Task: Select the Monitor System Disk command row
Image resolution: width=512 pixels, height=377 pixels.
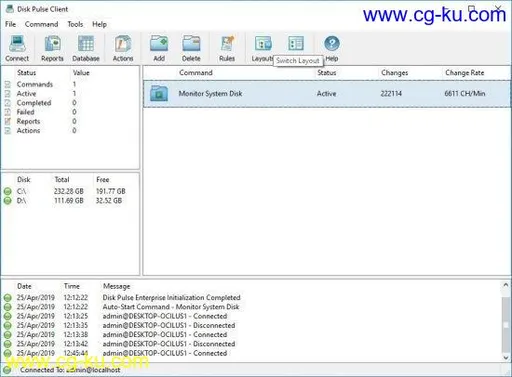Action: tap(327, 94)
